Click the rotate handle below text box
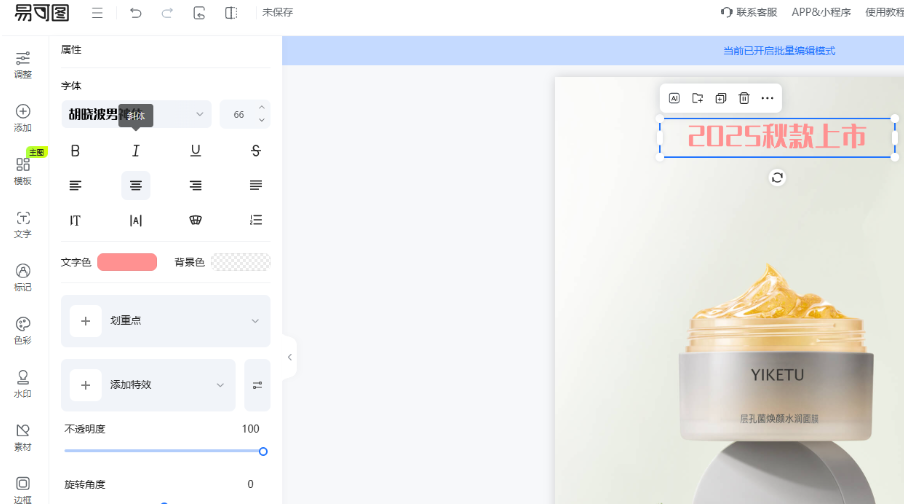Image resolution: width=904 pixels, height=504 pixels. coord(777,177)
